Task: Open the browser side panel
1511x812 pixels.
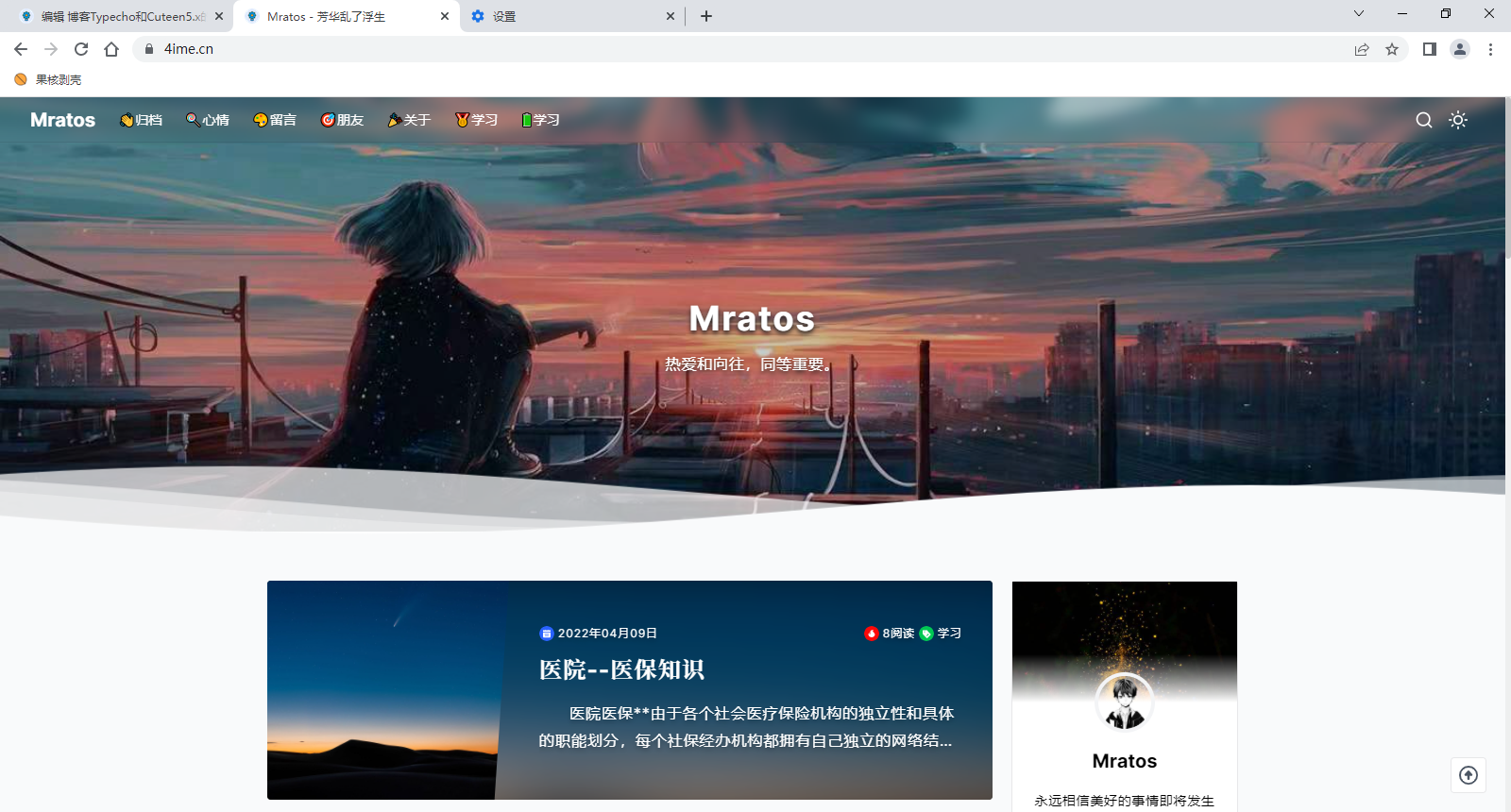Action: point(1430,49)
